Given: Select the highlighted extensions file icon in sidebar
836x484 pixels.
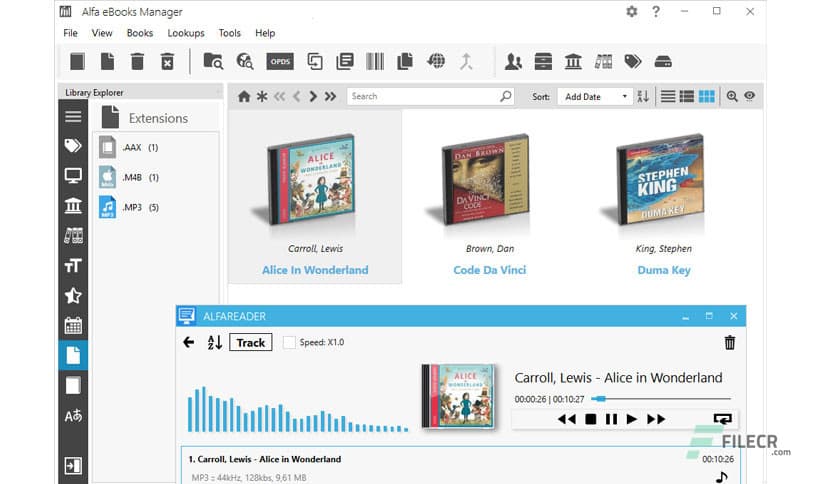Looking at the screenshot, I should click(x=73, y=355).
